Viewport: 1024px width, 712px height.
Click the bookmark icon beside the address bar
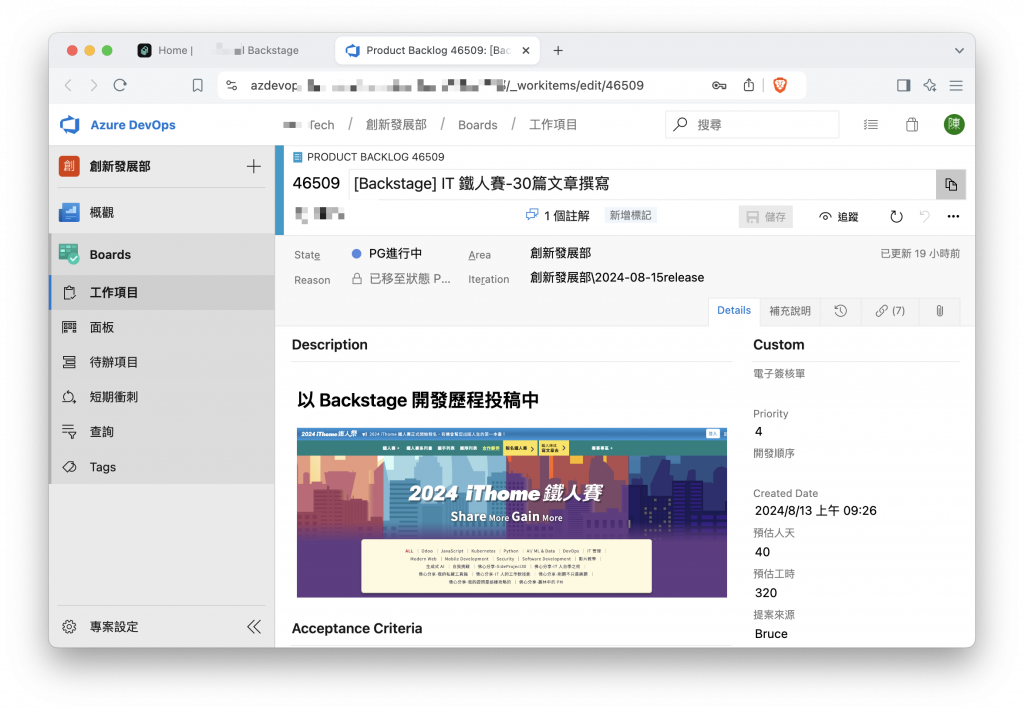coord(197,86)
